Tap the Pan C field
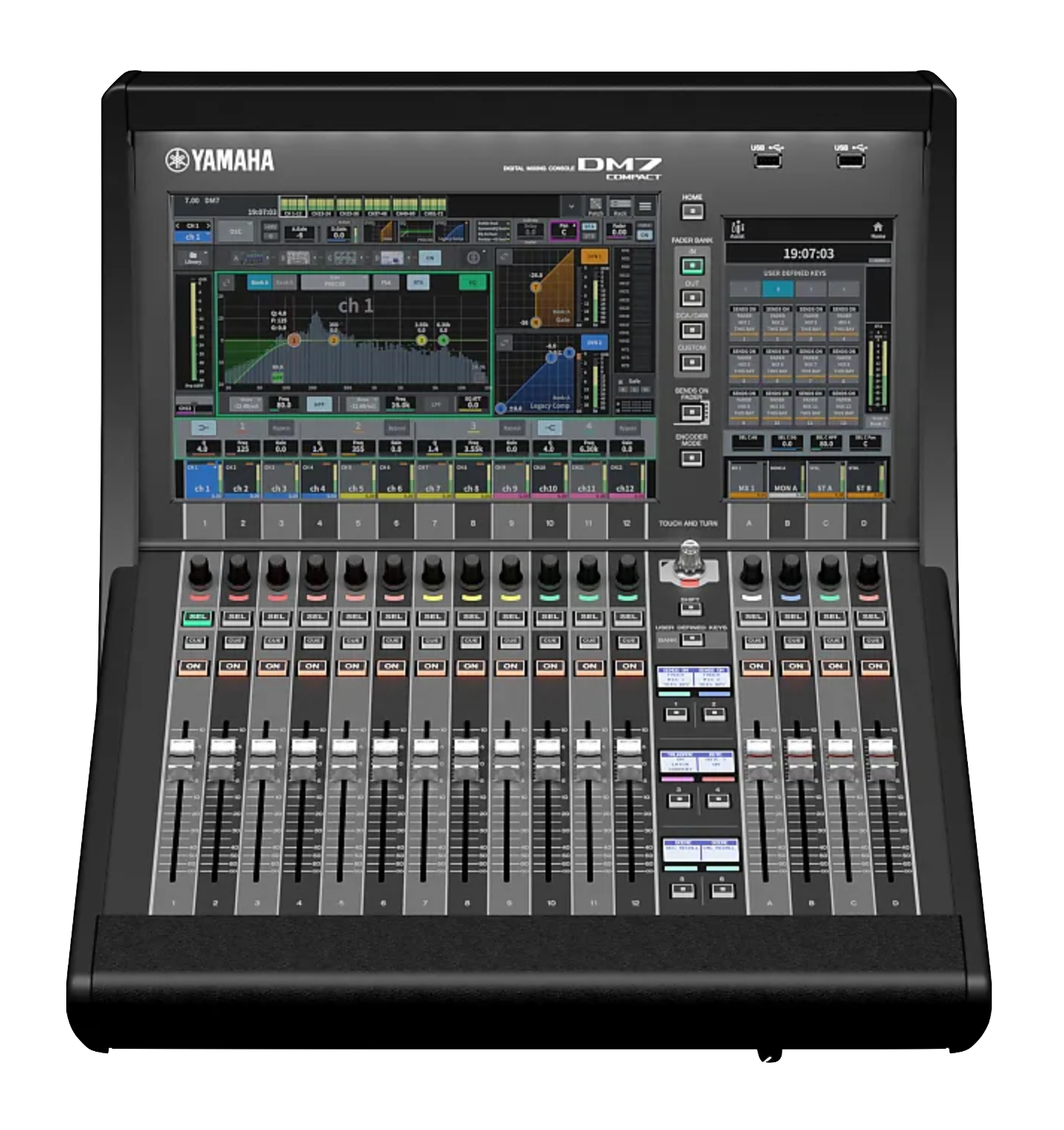This screenshot has width=1064, height=1130. coord(563,231)
